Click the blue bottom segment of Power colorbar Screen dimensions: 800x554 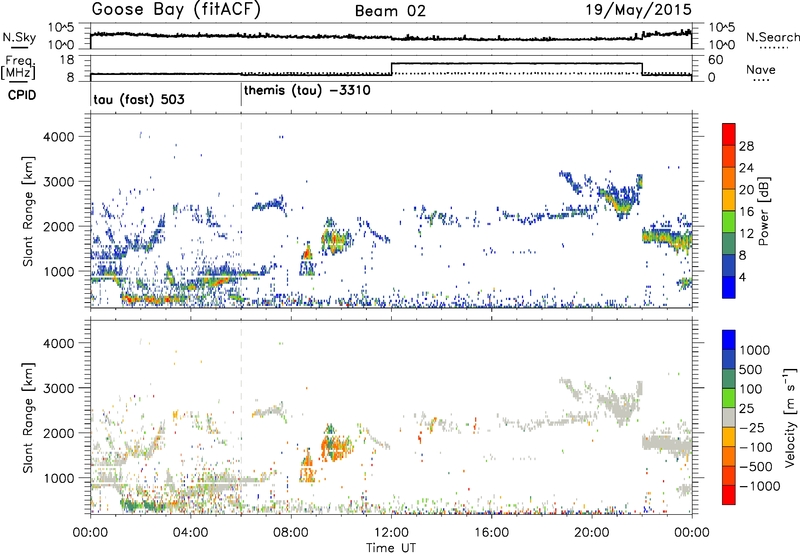coord(729,287)
